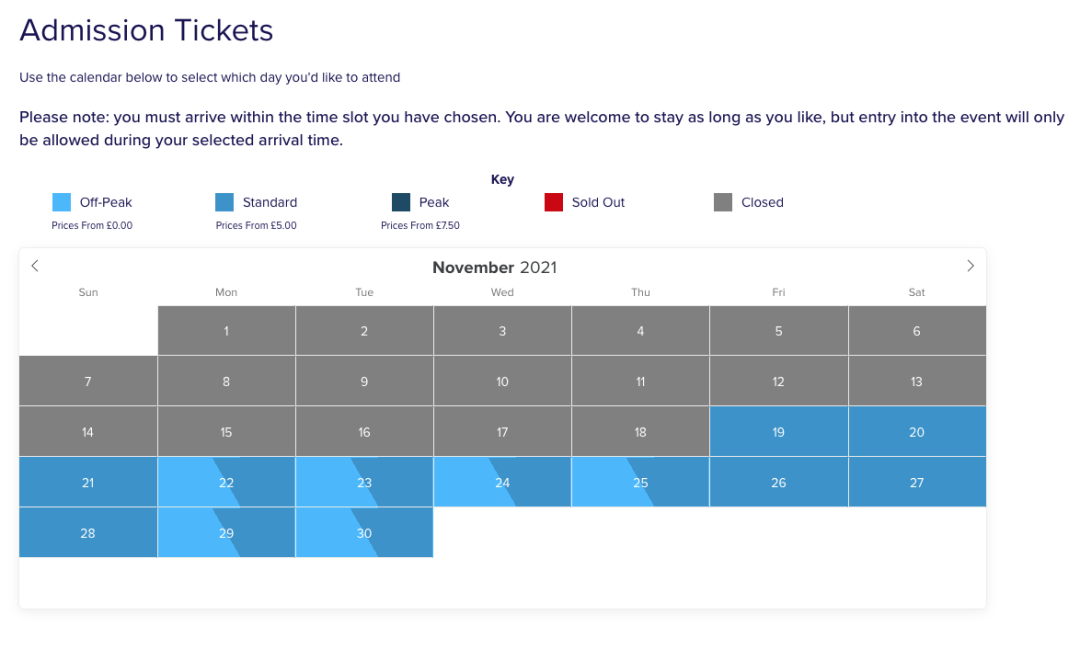The width and height of the screenshot is (1080, 649).
Task: Choose Wednesday November 24
Action: tap(502, 482)
